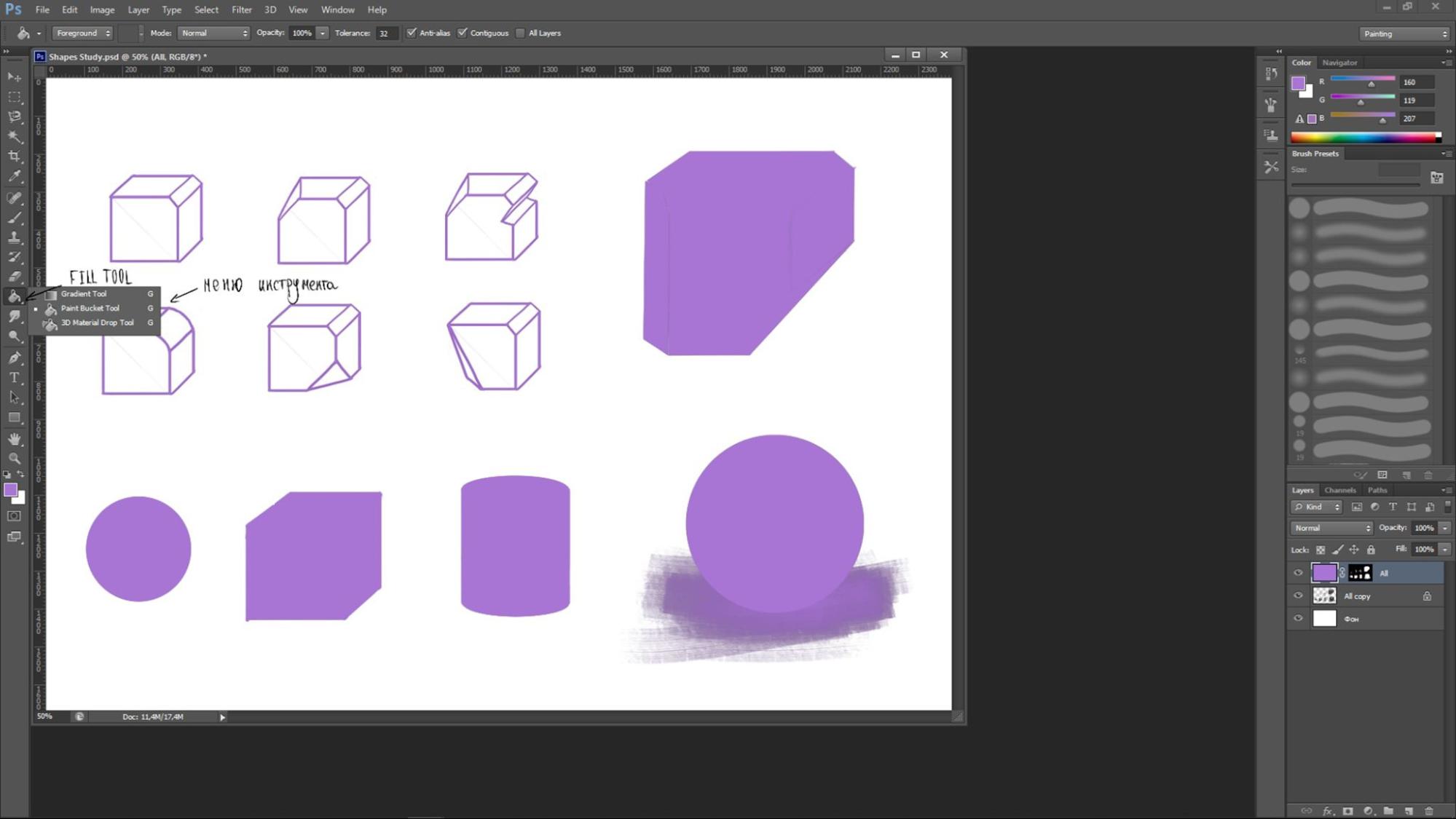Open the Painting workspace dropdown
This screenshot has width=1456, height=819.
1404,33
